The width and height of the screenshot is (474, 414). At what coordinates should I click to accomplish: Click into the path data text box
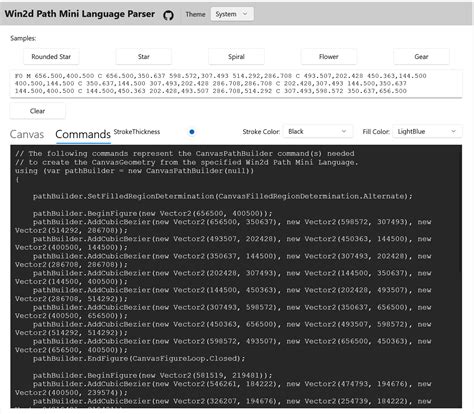coord(236,84)
